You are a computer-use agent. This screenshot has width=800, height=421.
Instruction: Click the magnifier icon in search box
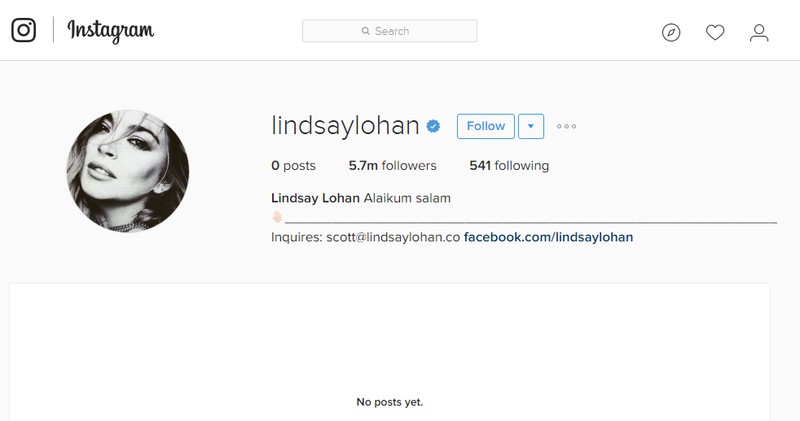(x=365, y=31)
